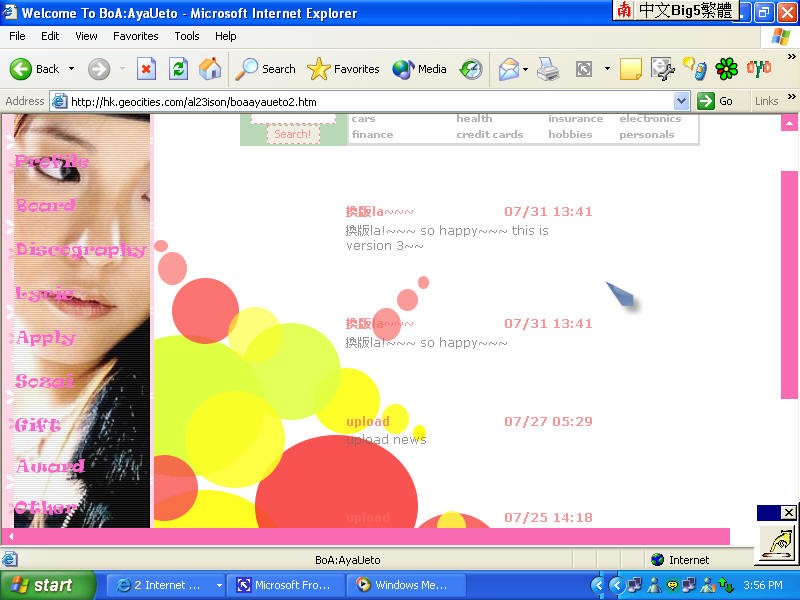Stop page loading with red X icon
The height and width of the screenshot is (600, 800).
(x=146, y=69)
